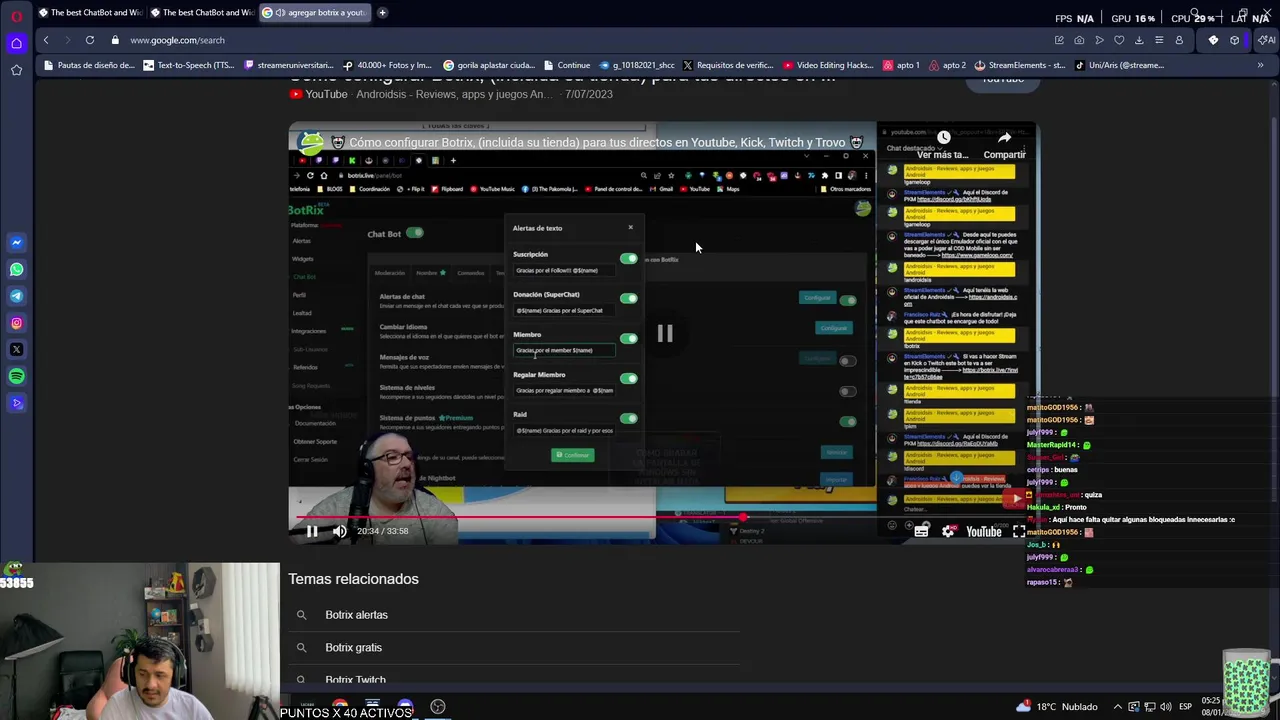Open YouTube logo link in player
Screen dimensions: 1280x720
984,531
